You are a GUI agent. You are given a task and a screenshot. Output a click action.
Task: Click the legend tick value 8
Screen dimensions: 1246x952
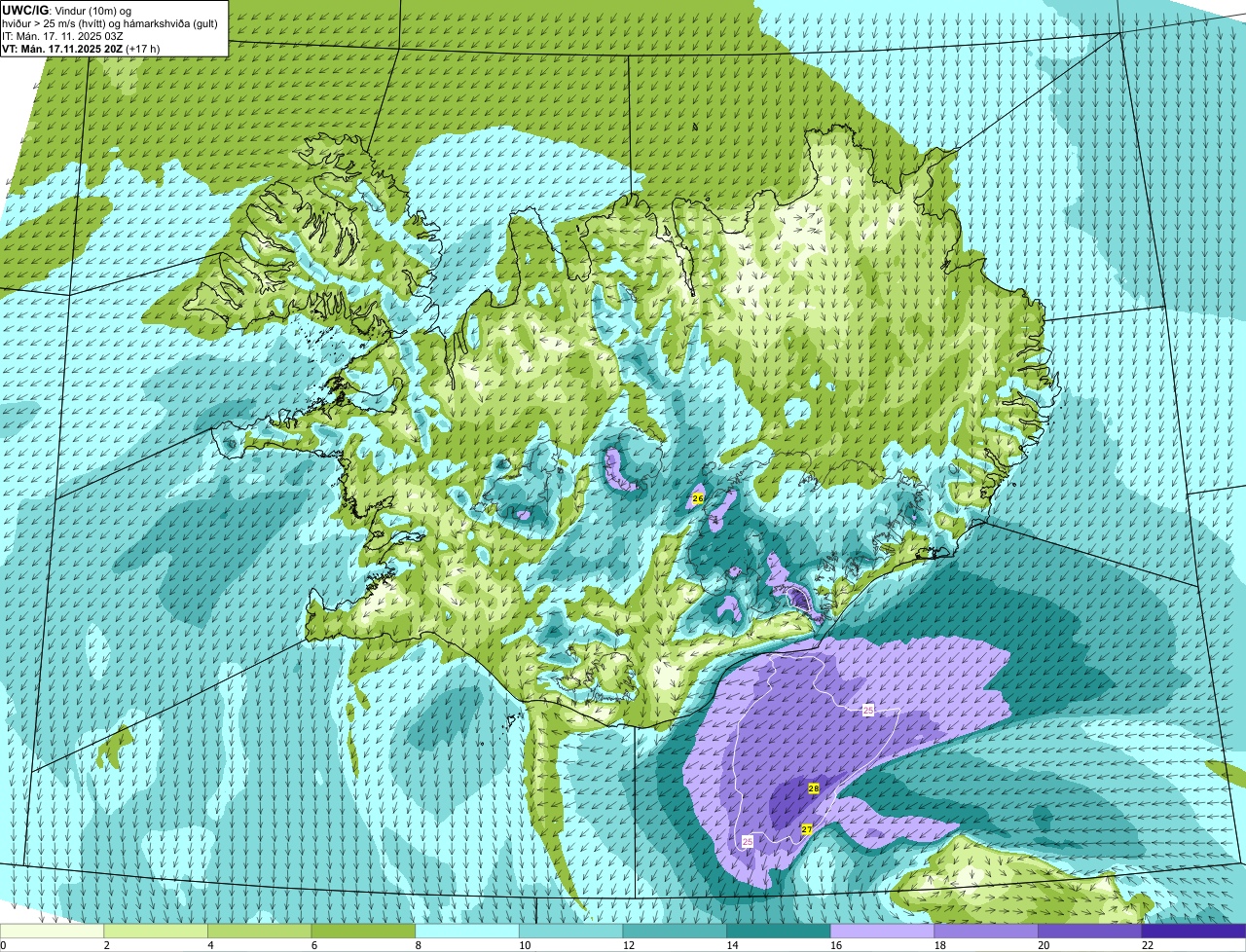tap(418, 945)
